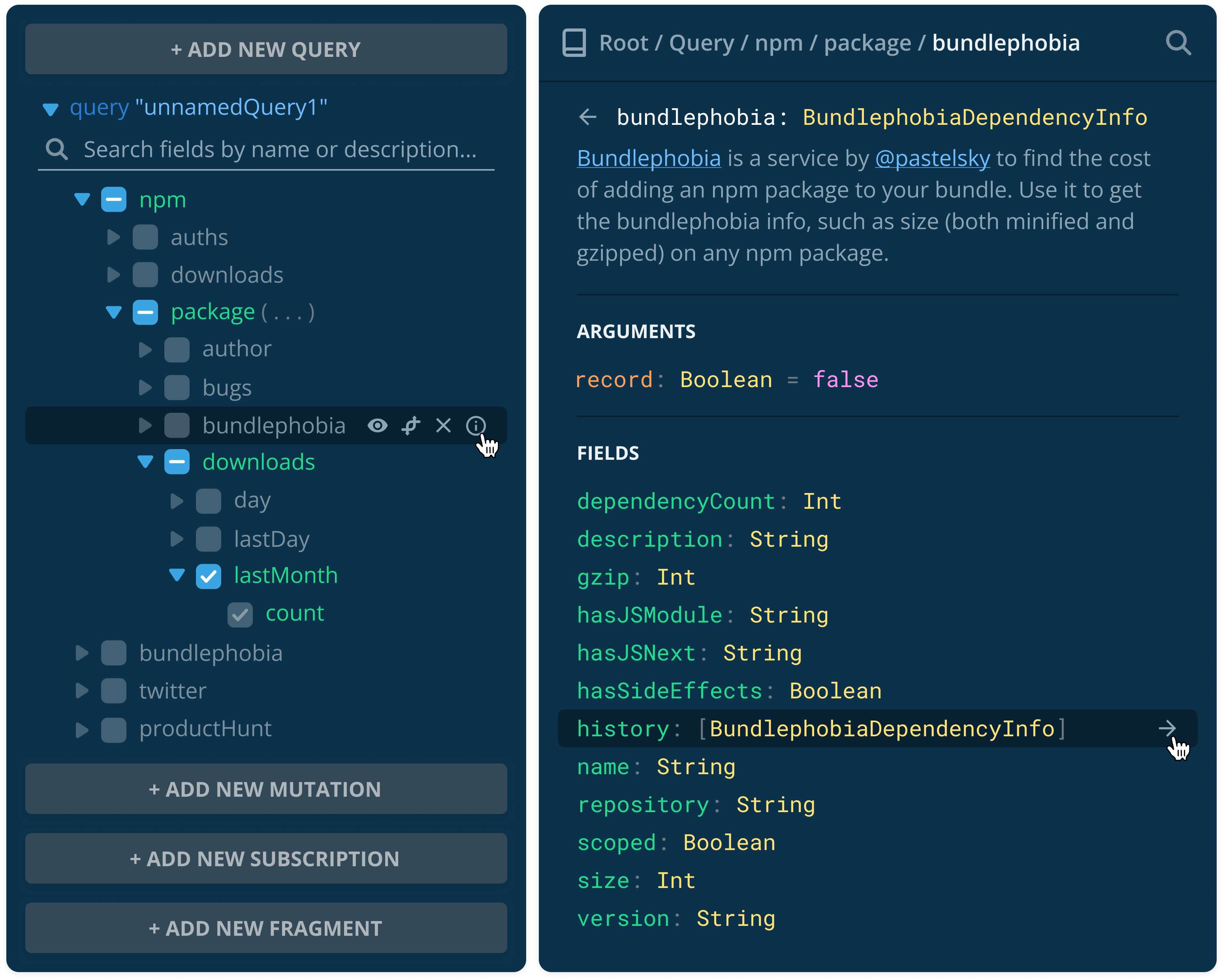The image size is (1223, 980).
Task: Expand the twitter tree node
Action: [82, 691]
